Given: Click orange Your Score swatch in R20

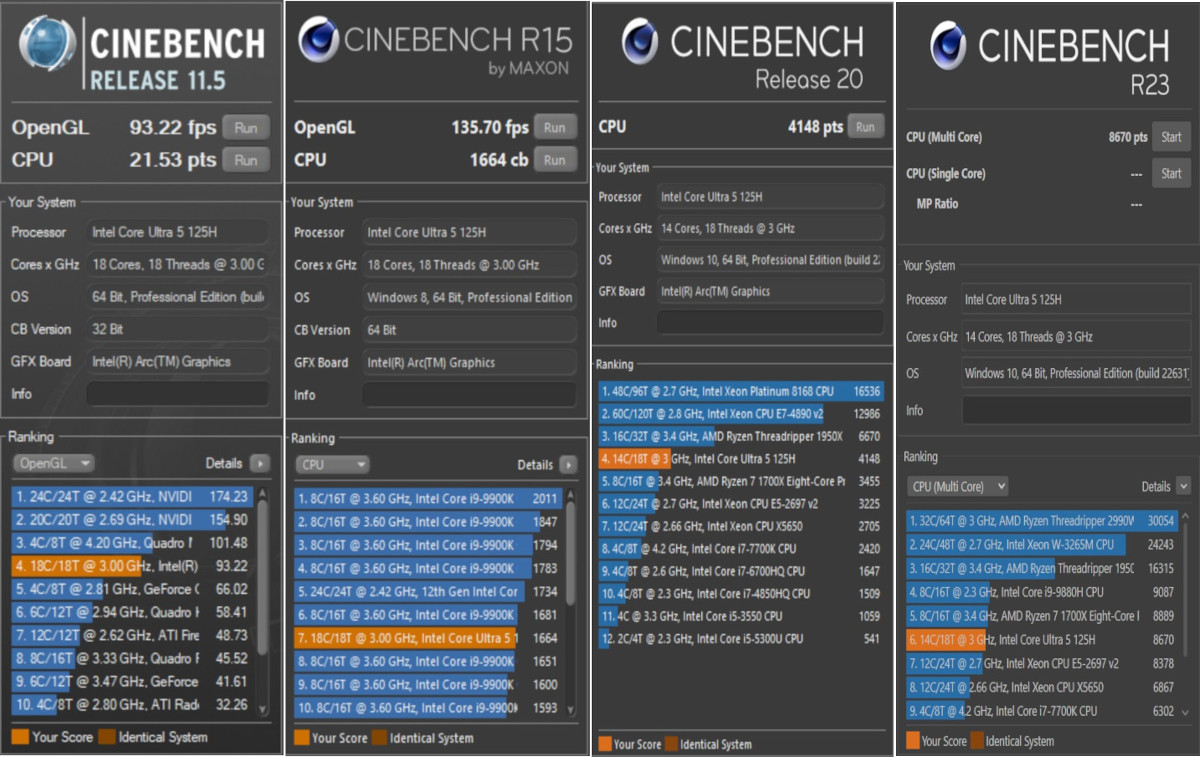Looking at the screenshot, I should [x=604, y=744].
